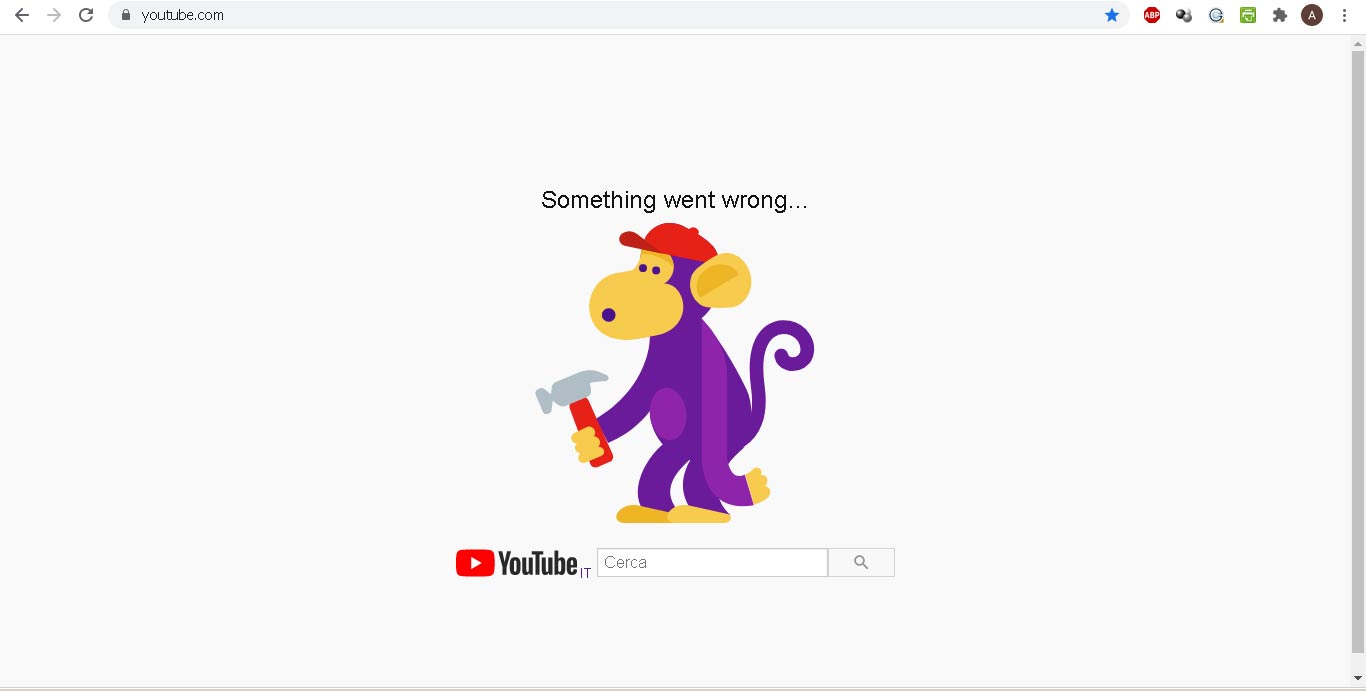Open the profile avatar labeled A
The image size is (1366, 691).
[1312, 15]
